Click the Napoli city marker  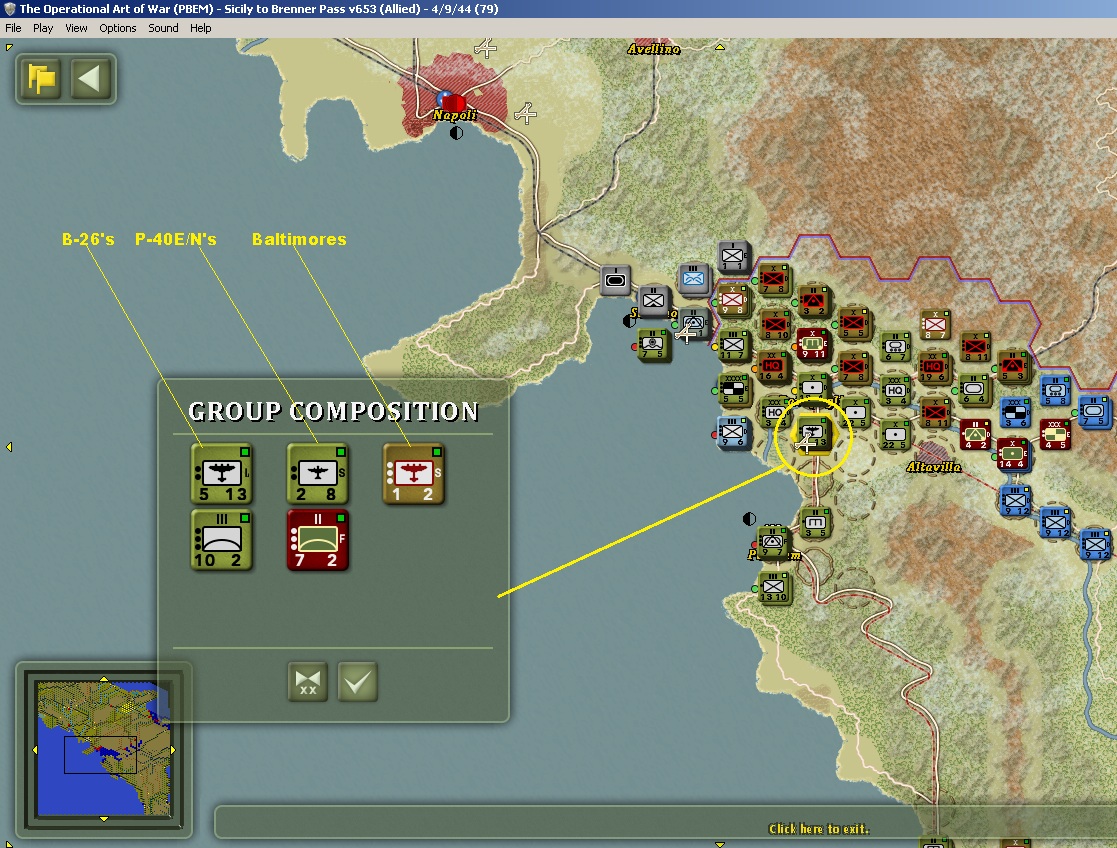[453, 104]
